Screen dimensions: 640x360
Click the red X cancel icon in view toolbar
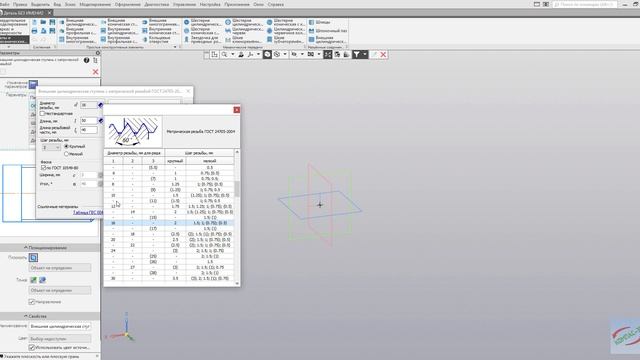pos(383,54)
